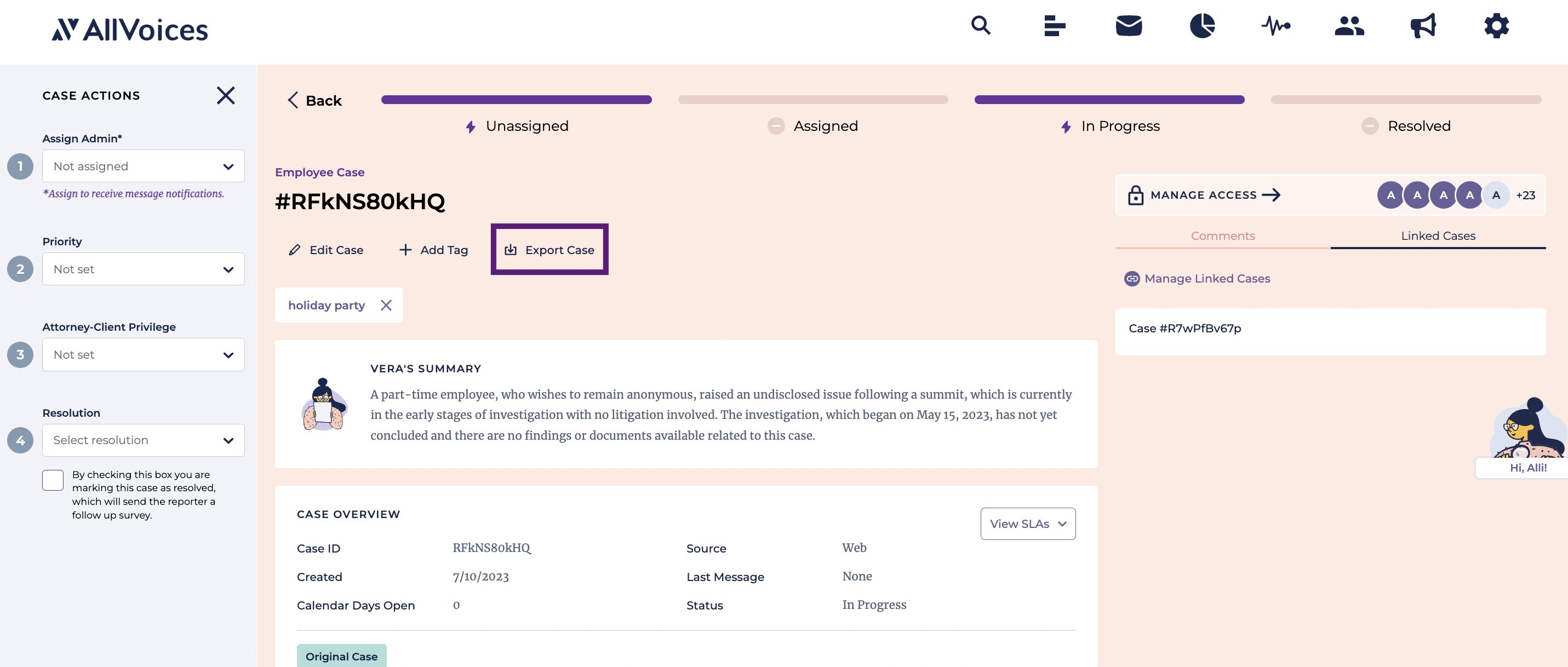Open the team members icon

[1349, 26]
